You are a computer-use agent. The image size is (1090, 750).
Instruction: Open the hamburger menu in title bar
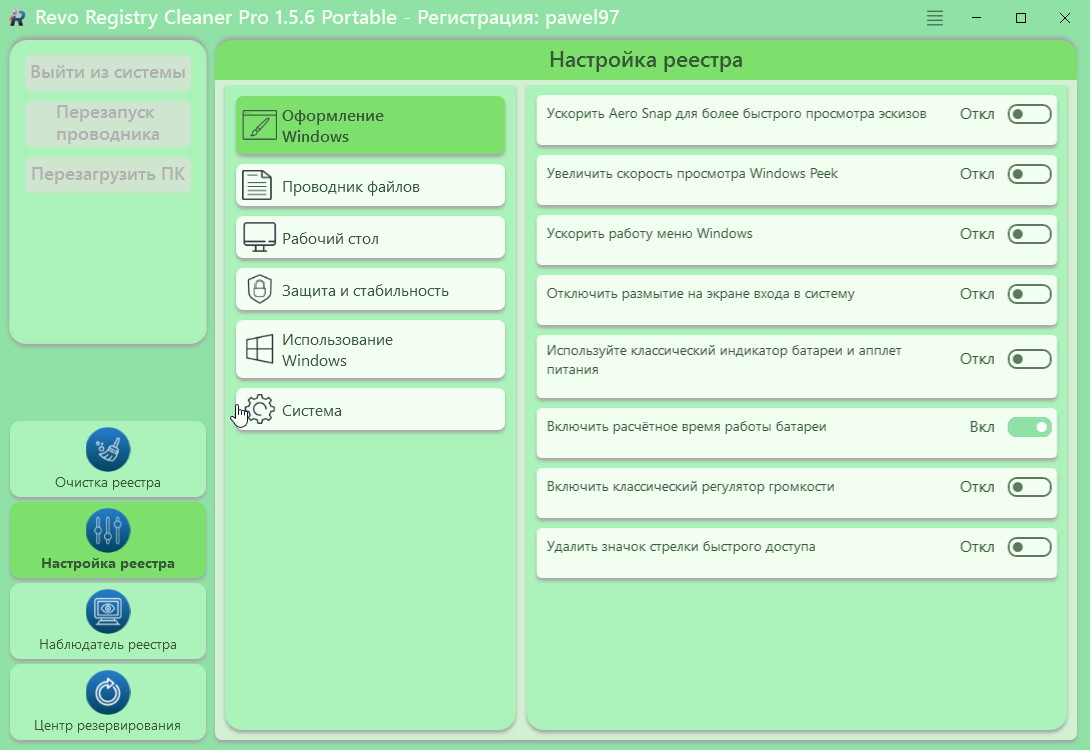pyautogui.click(x=935, y=18)
